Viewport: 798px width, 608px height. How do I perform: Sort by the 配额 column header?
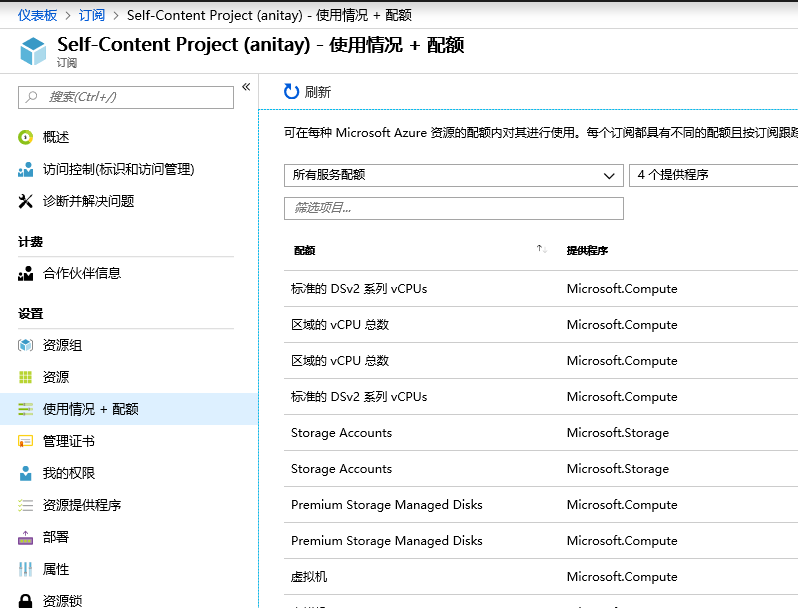click(x=305, y=250)
